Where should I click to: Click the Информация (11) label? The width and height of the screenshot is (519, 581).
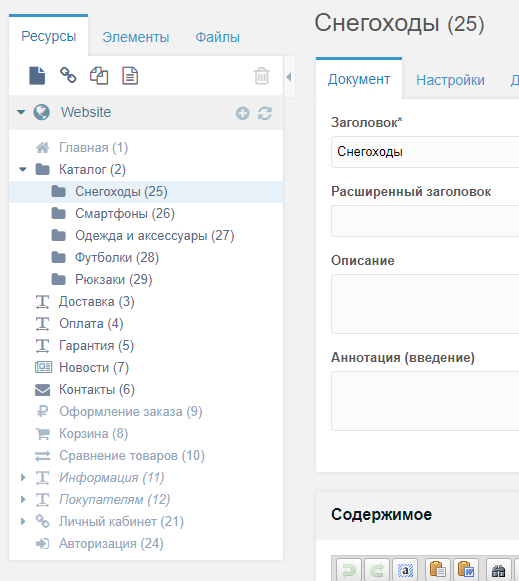[112, 477]
